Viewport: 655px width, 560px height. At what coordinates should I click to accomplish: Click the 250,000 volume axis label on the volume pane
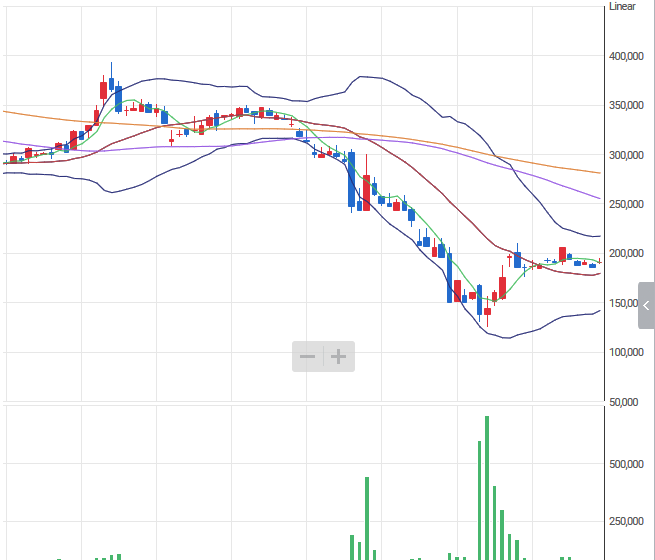tap(626, 521)
